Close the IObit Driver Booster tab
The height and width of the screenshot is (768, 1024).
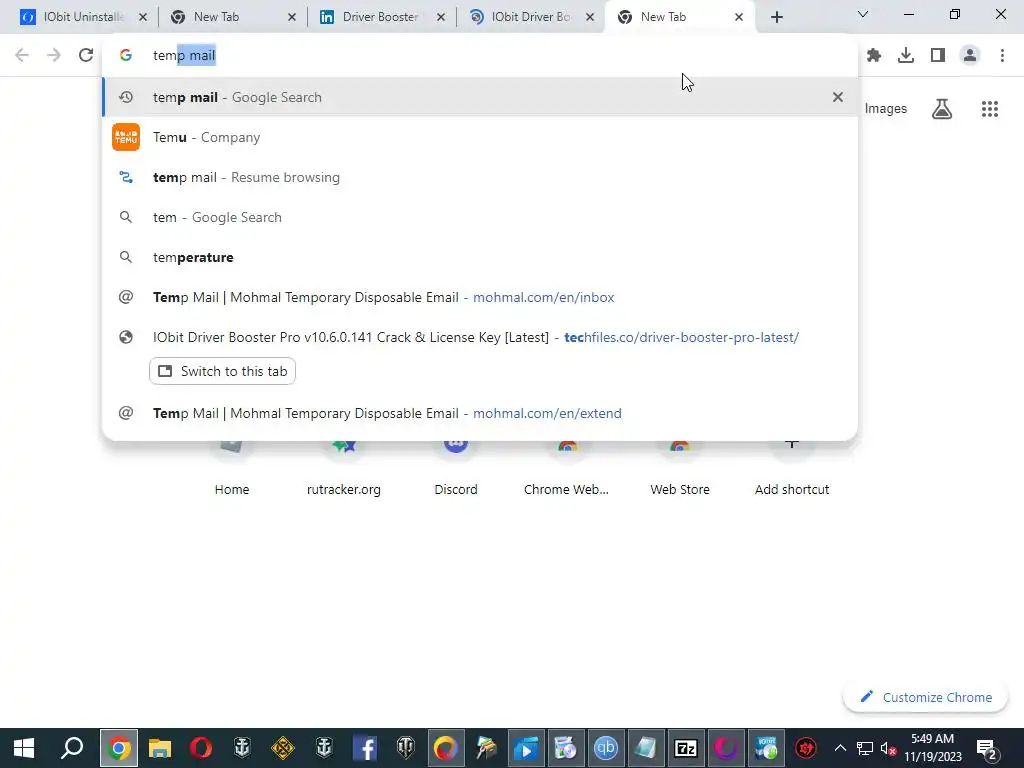590,18
